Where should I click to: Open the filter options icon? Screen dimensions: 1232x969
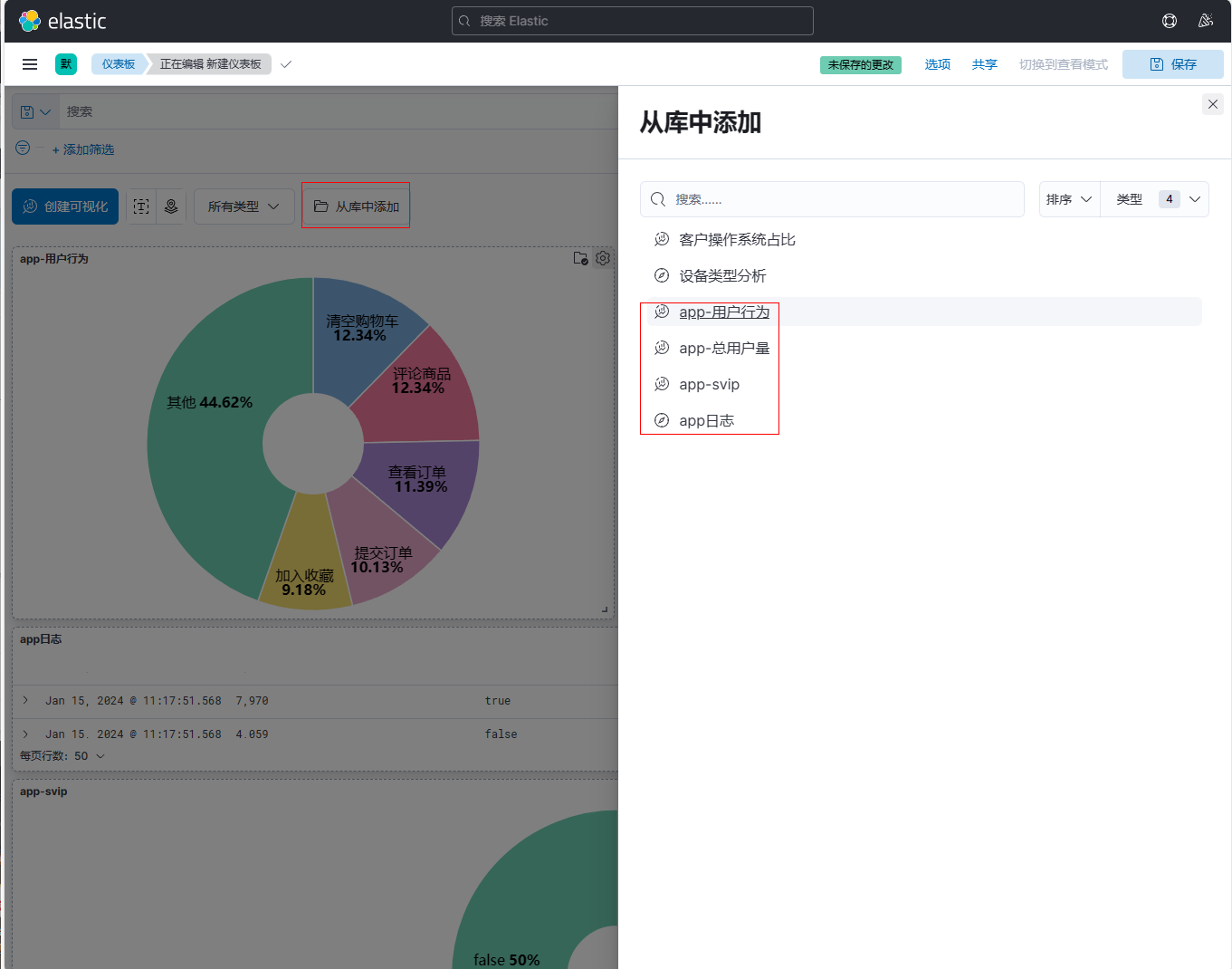(24, 149)
